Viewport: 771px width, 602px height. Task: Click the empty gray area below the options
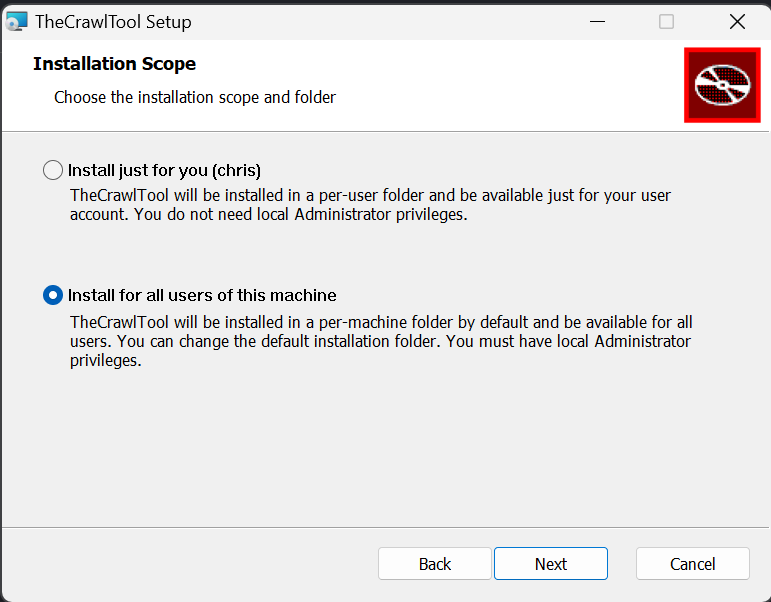(385, 450)
